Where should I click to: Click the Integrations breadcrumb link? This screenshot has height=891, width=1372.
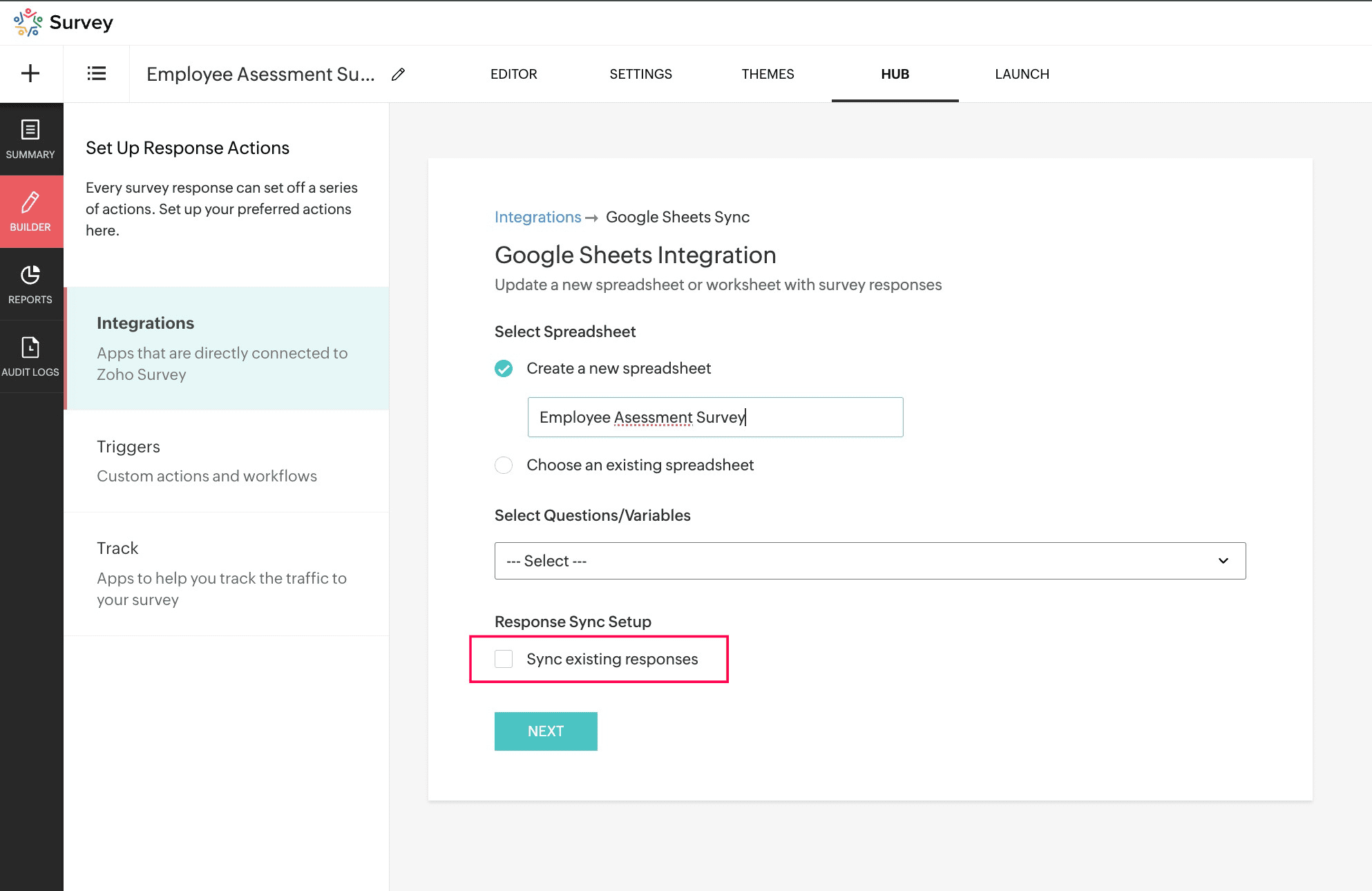click(537, 217)
